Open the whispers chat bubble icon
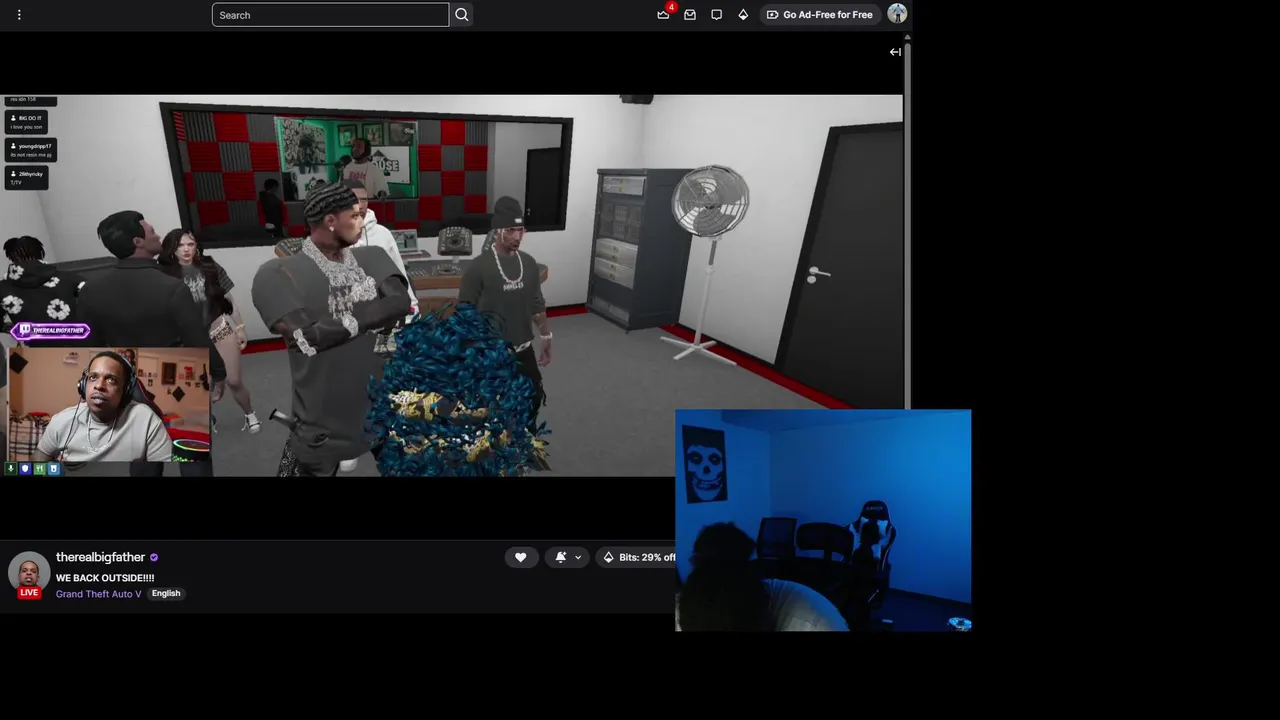Image resolution: width=1280 pixels, height=720 pixels. tap(716, 15)
